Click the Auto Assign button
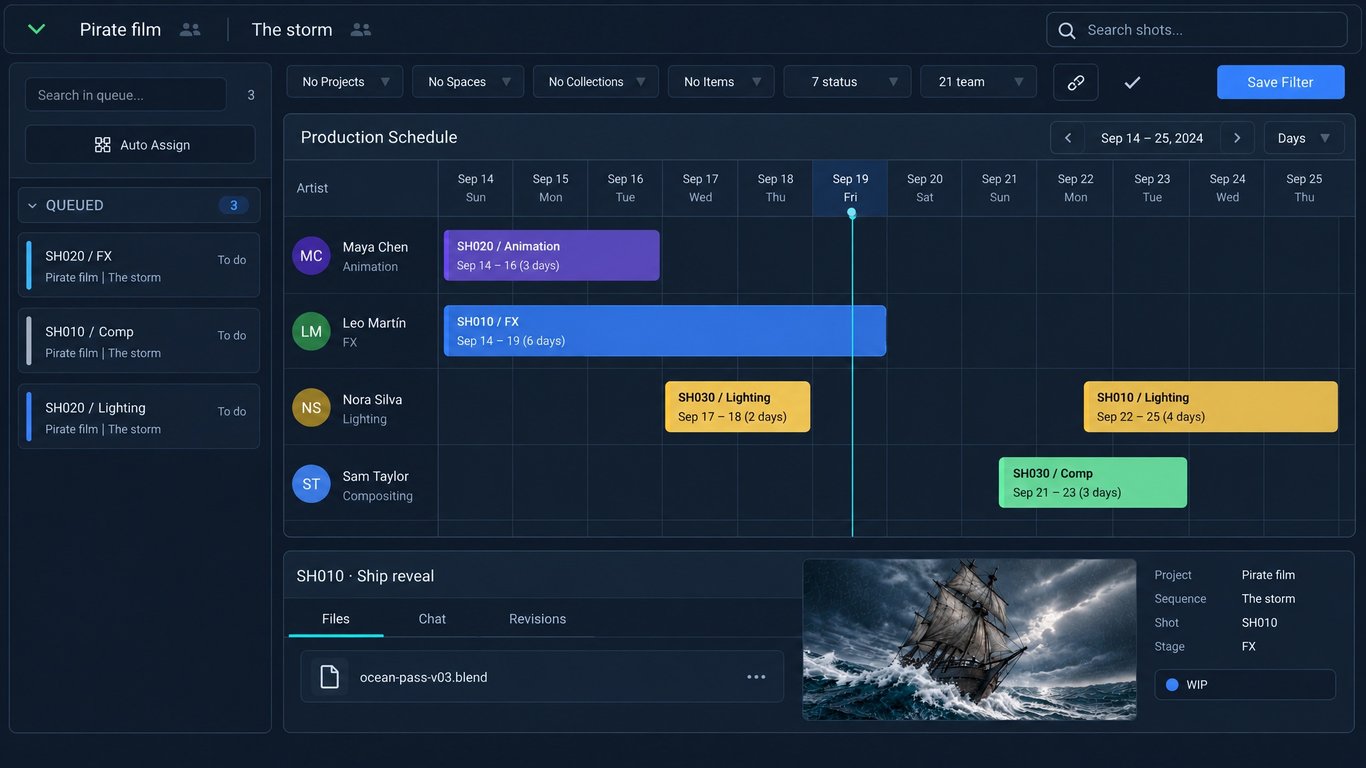Image resolution: width=1366 pixels, height=768 pixels. coord(140,145)
